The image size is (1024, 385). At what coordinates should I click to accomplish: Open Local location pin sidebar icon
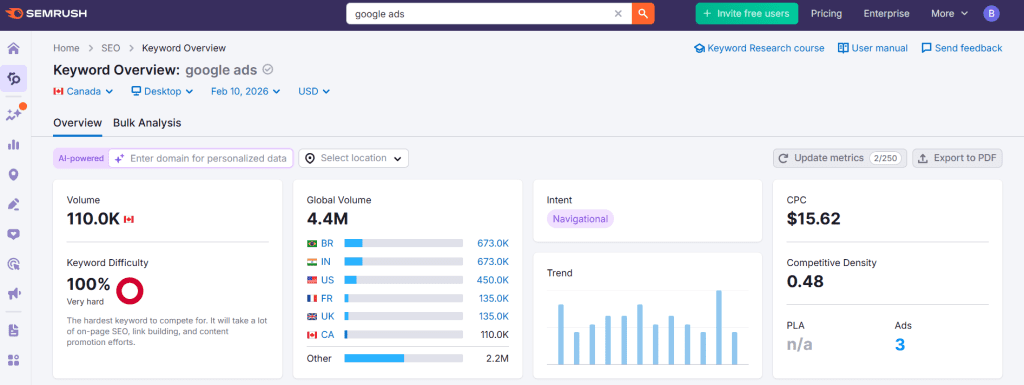pos(14,174)
